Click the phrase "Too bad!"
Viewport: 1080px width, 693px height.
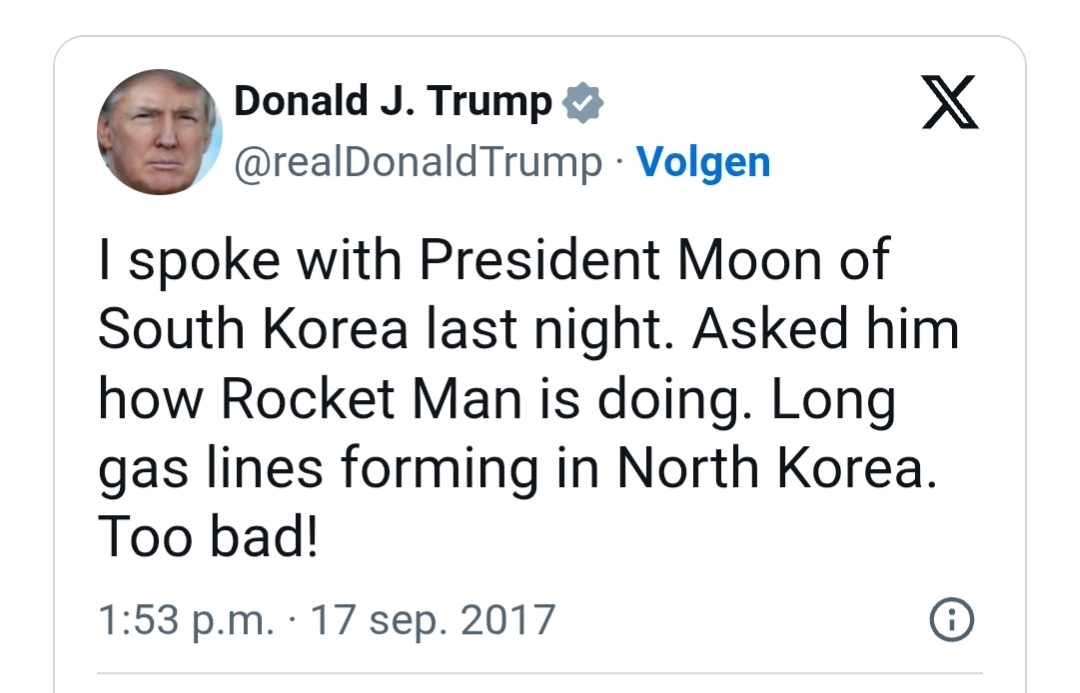click(208, 540)
